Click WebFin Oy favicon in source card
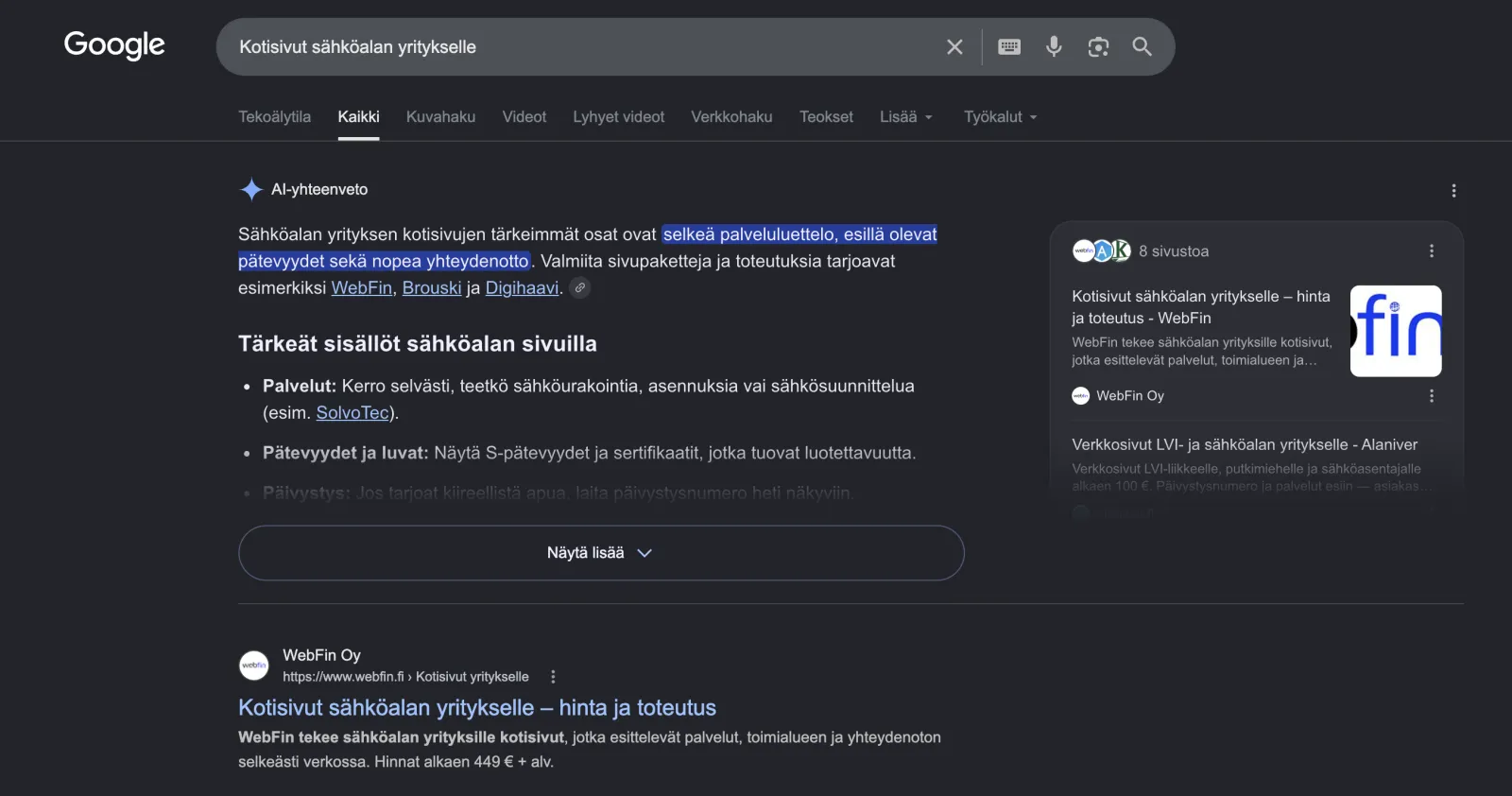The width and height of the screenshot is (1512, 796). pos(1081,395)
